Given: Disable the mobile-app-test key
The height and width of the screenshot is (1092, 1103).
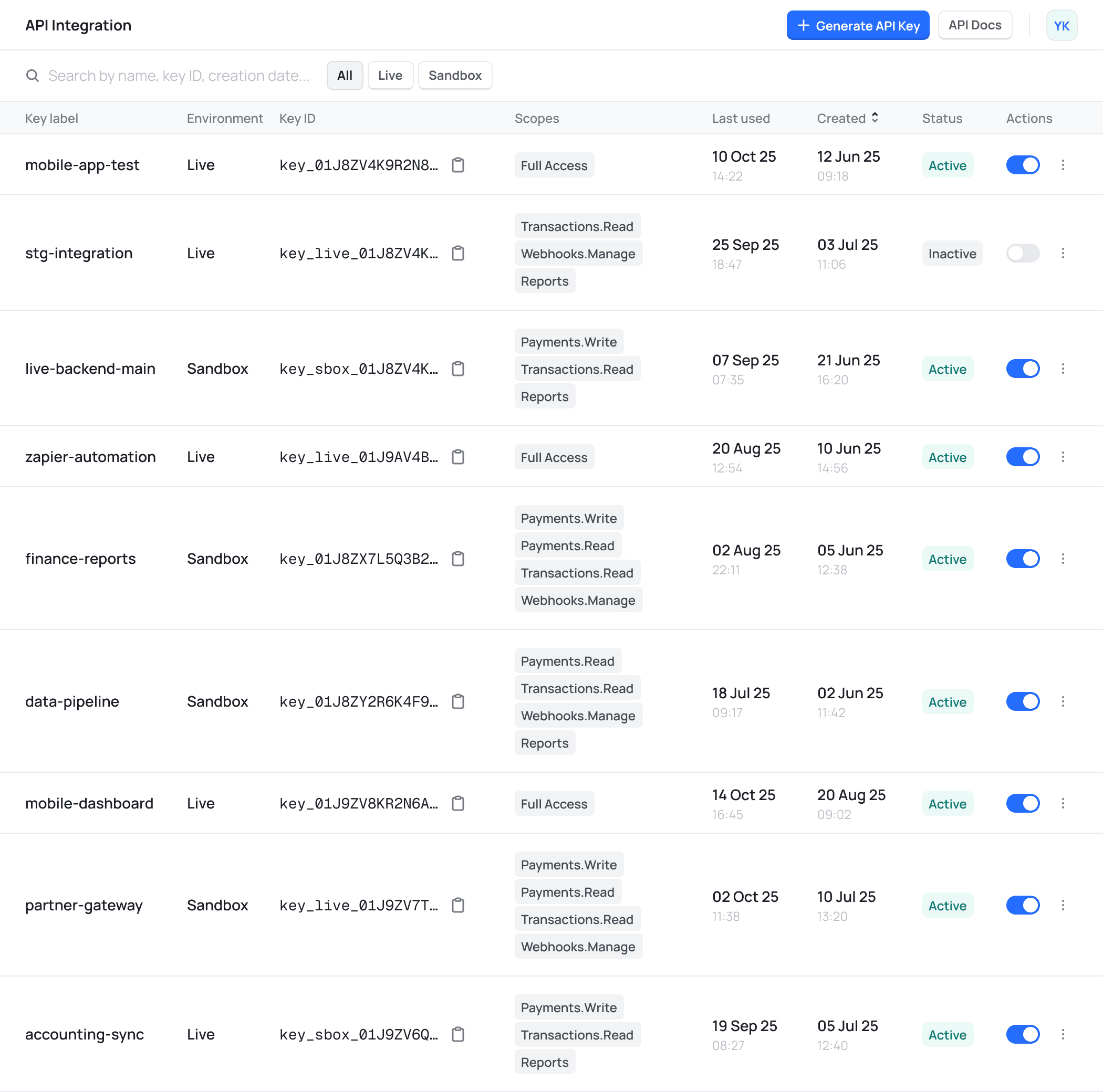Looking at the screenshot, I should (1023, 165).
